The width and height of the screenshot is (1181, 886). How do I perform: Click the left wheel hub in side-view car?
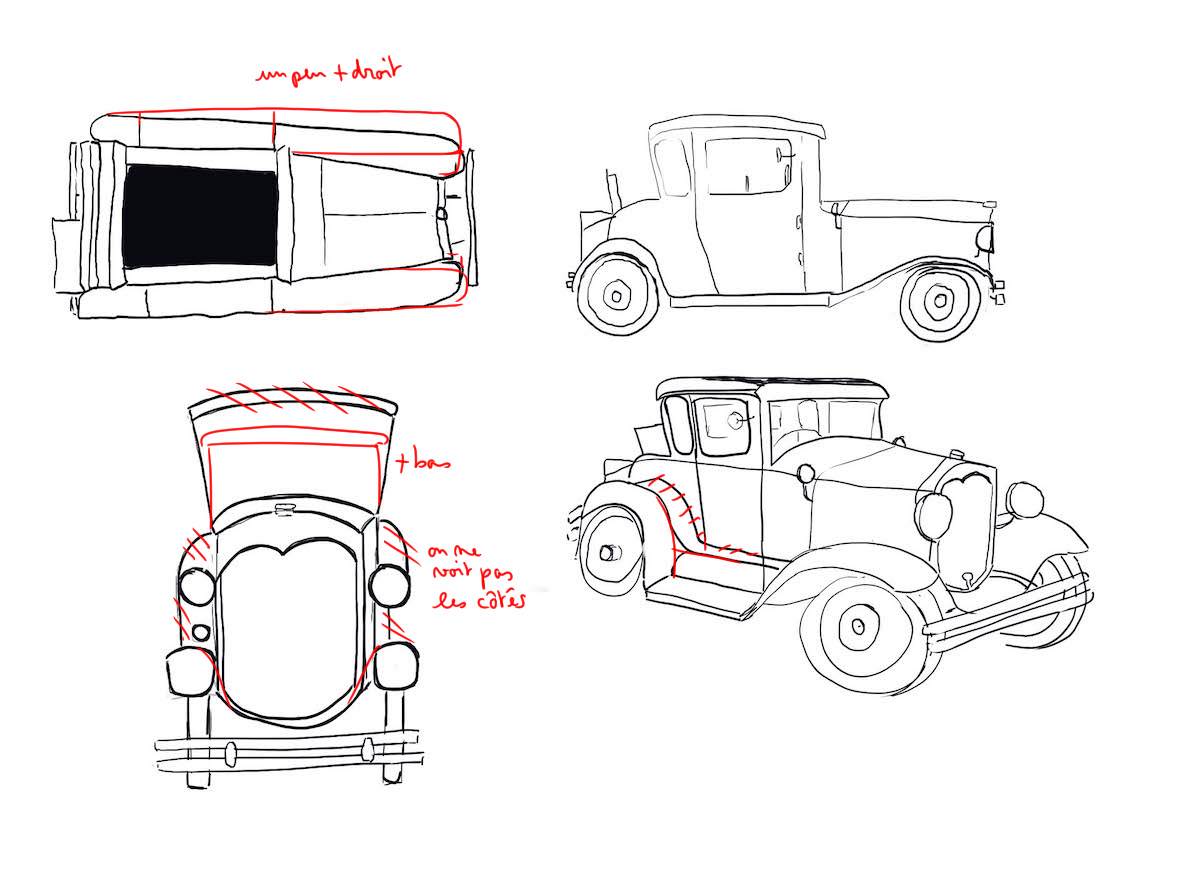pyautogui.click(x=617, y=295)
